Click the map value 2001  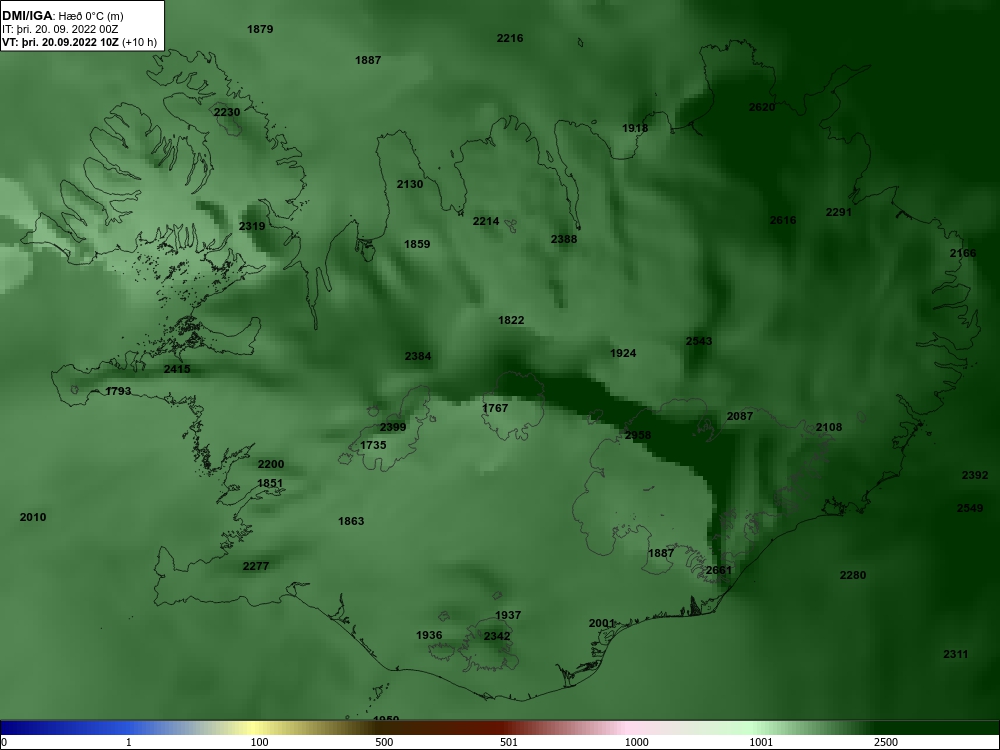601,624
